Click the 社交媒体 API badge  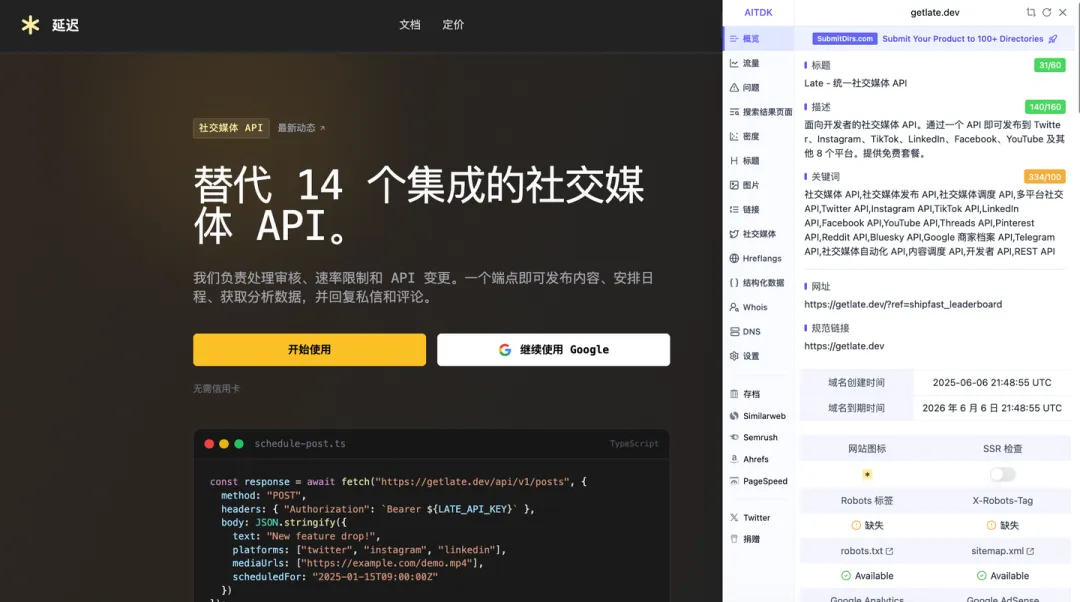click(231, 128)
